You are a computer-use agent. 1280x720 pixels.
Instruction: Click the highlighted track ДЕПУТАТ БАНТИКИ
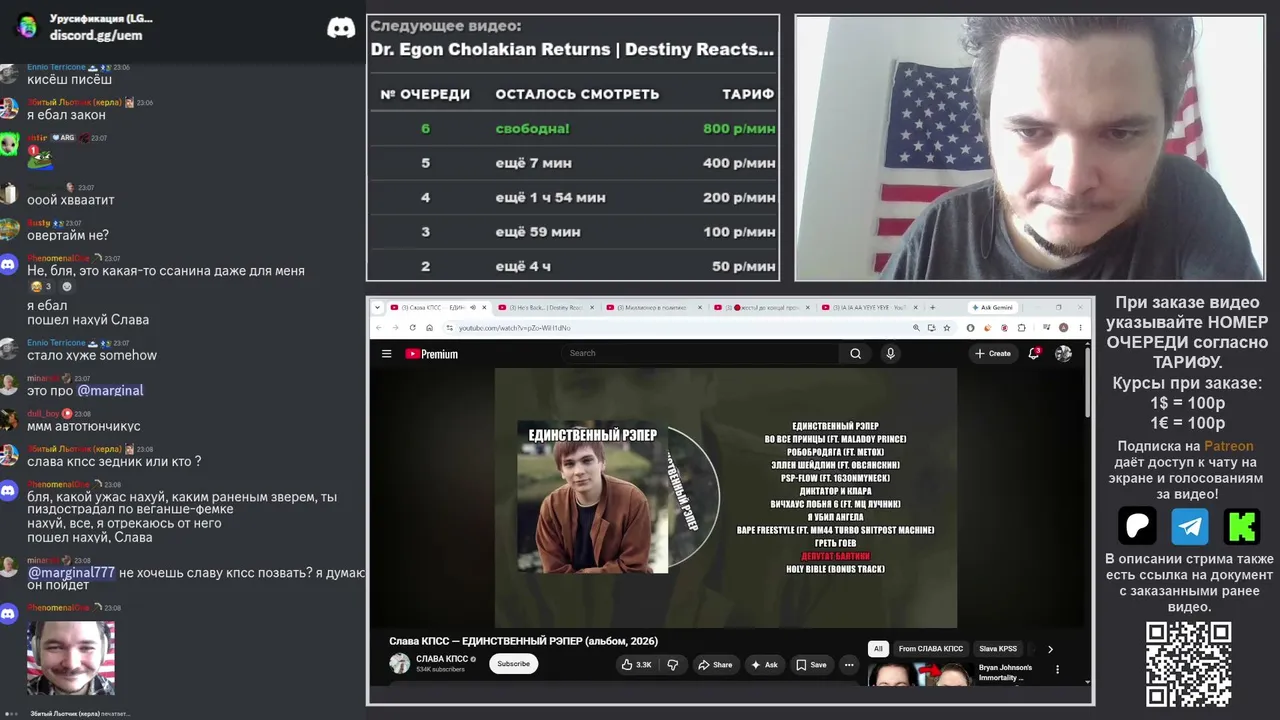tap(835, 556)
